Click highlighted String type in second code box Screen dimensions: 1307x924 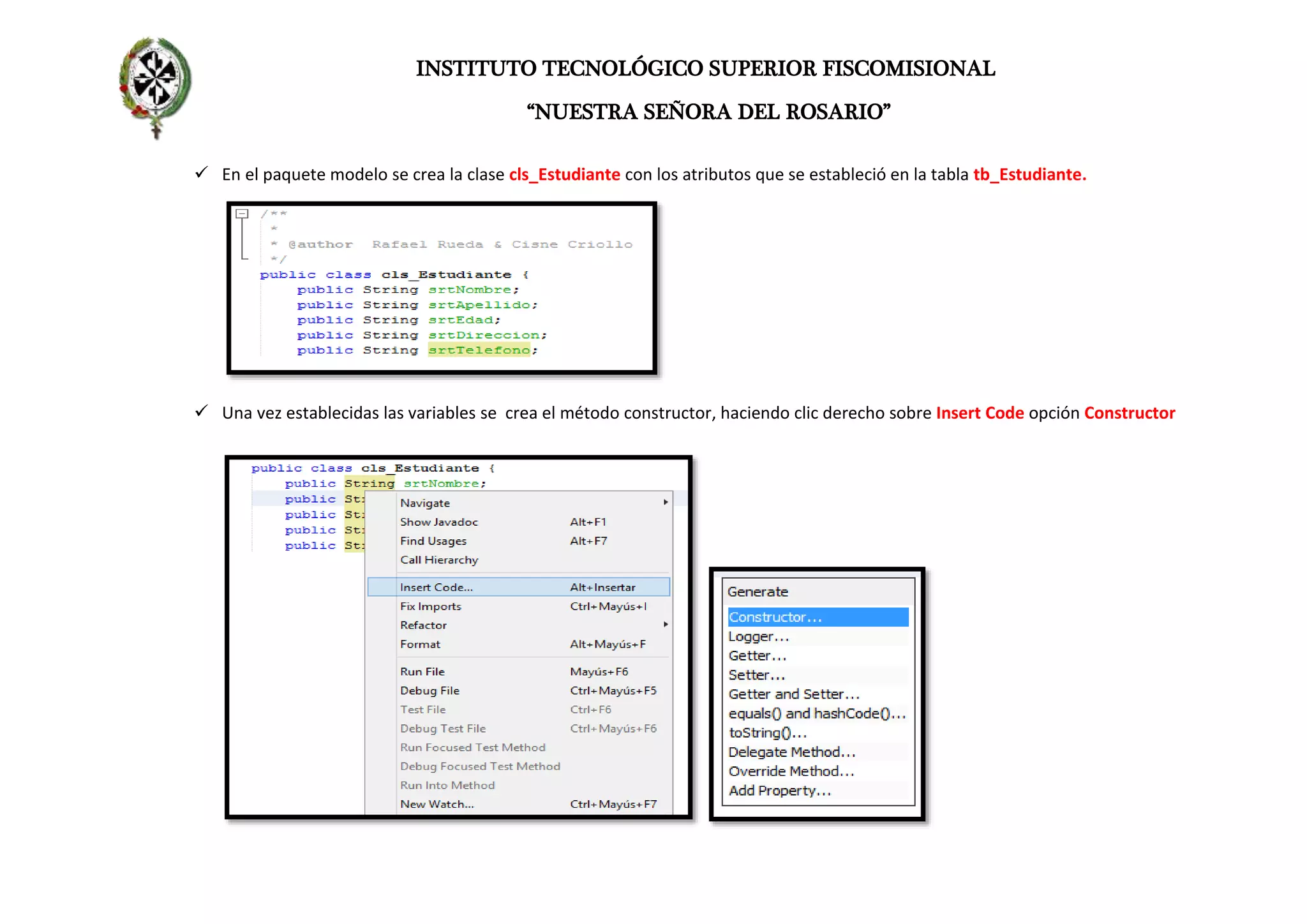tap(370, 484)
